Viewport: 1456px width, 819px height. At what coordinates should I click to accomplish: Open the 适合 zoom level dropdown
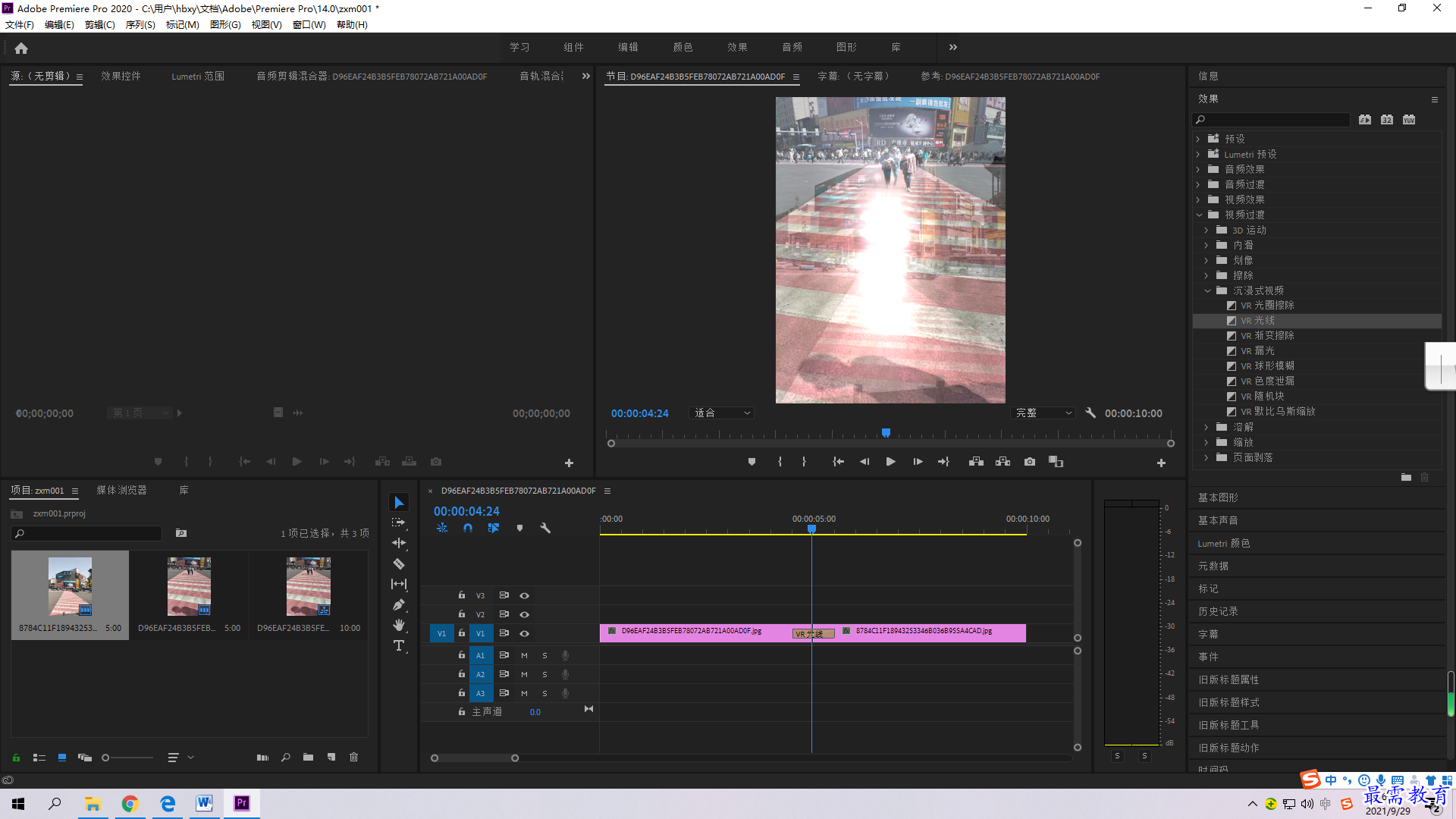click(x=721, y=413)
